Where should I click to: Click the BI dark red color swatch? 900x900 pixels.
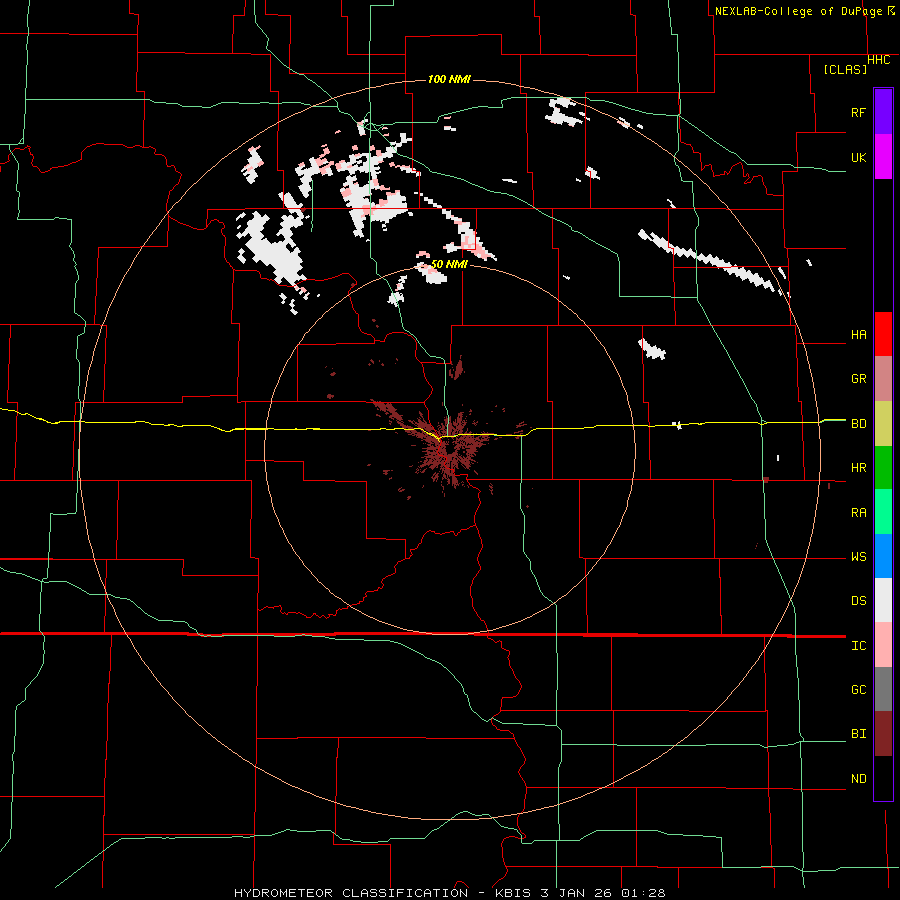pyautogui.click(x=883, y=734)
